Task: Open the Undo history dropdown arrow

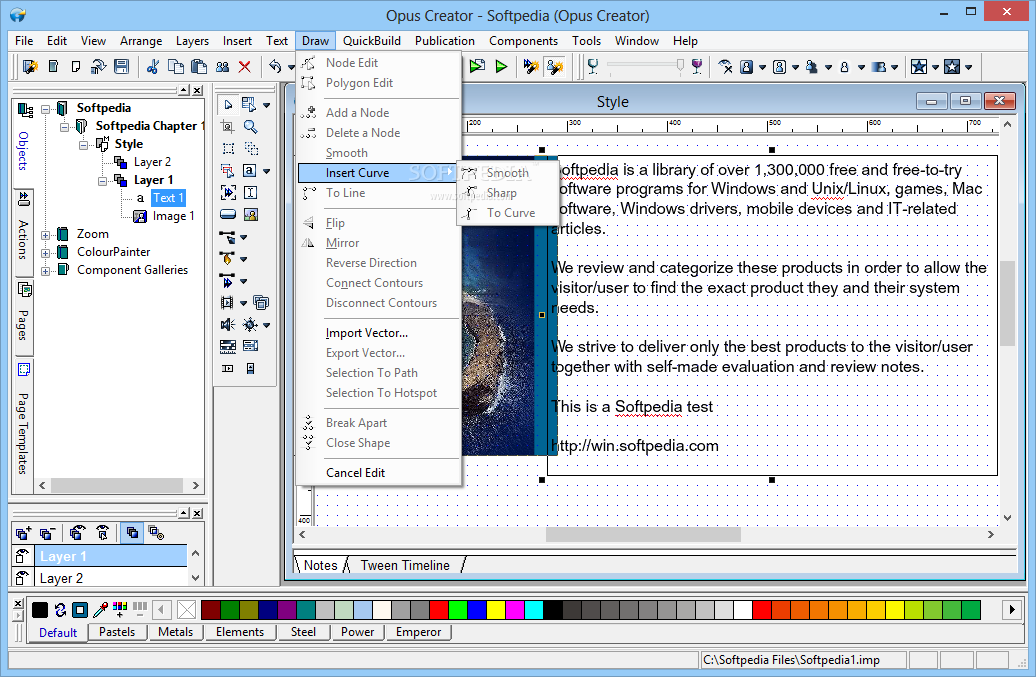Action: [x=290, y=67]
